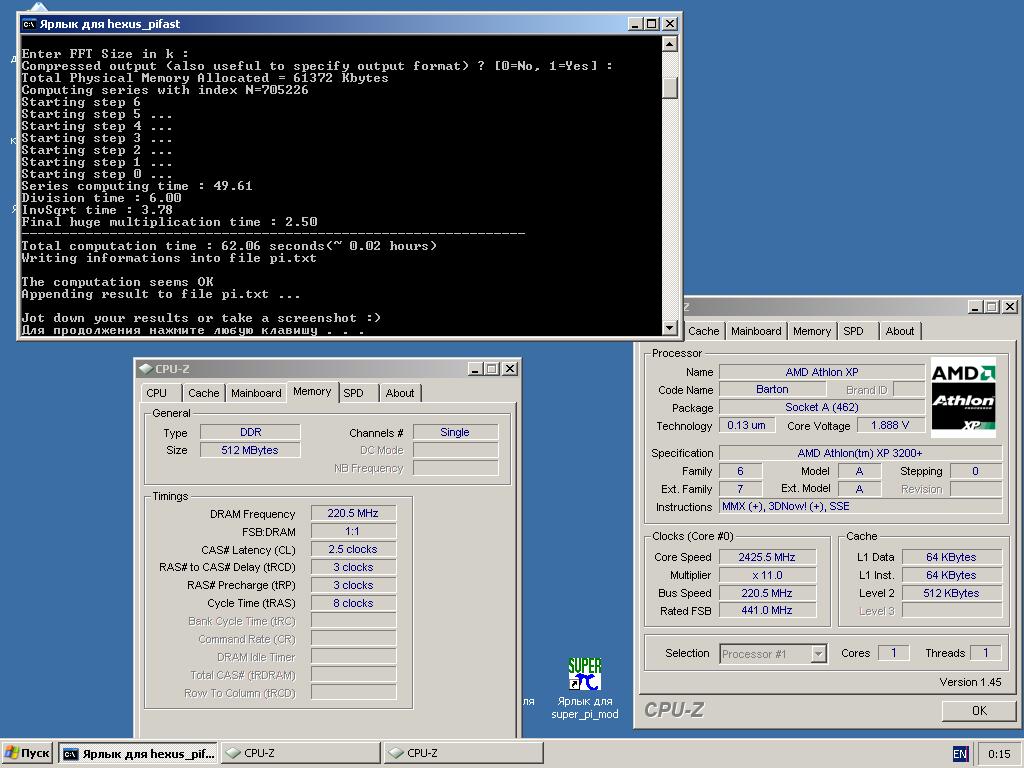Viewport: 1024px width, 768px height.
Task: Click Series computing time 49.61 line
Action: (136, 186)
